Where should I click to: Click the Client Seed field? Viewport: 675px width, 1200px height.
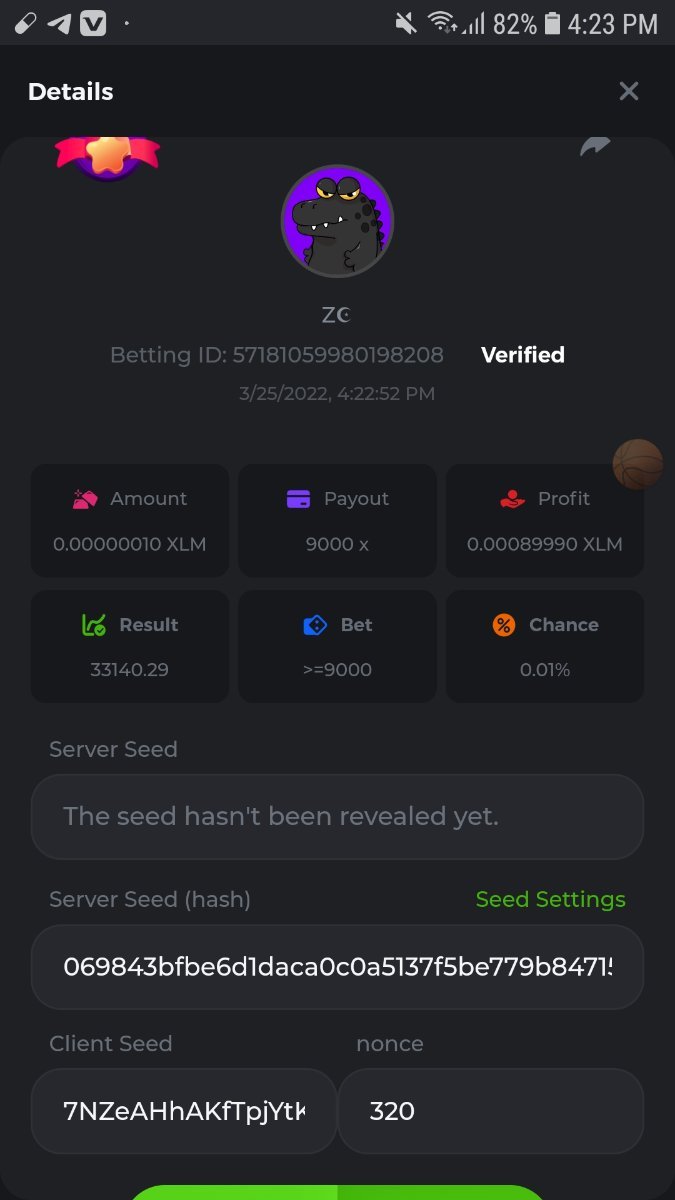coord(184,1111)
